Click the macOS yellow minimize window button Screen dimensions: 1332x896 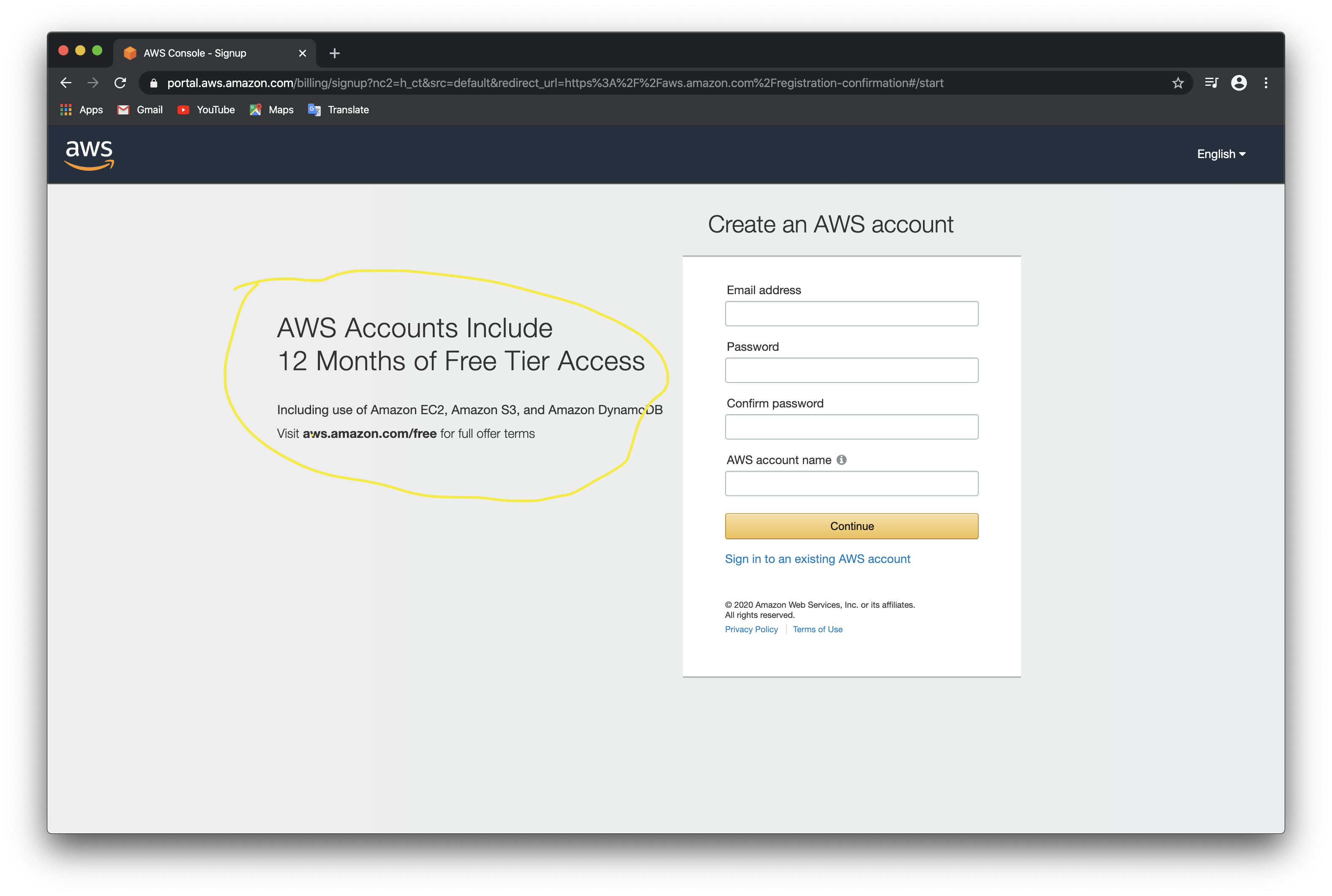coord(80,50)
